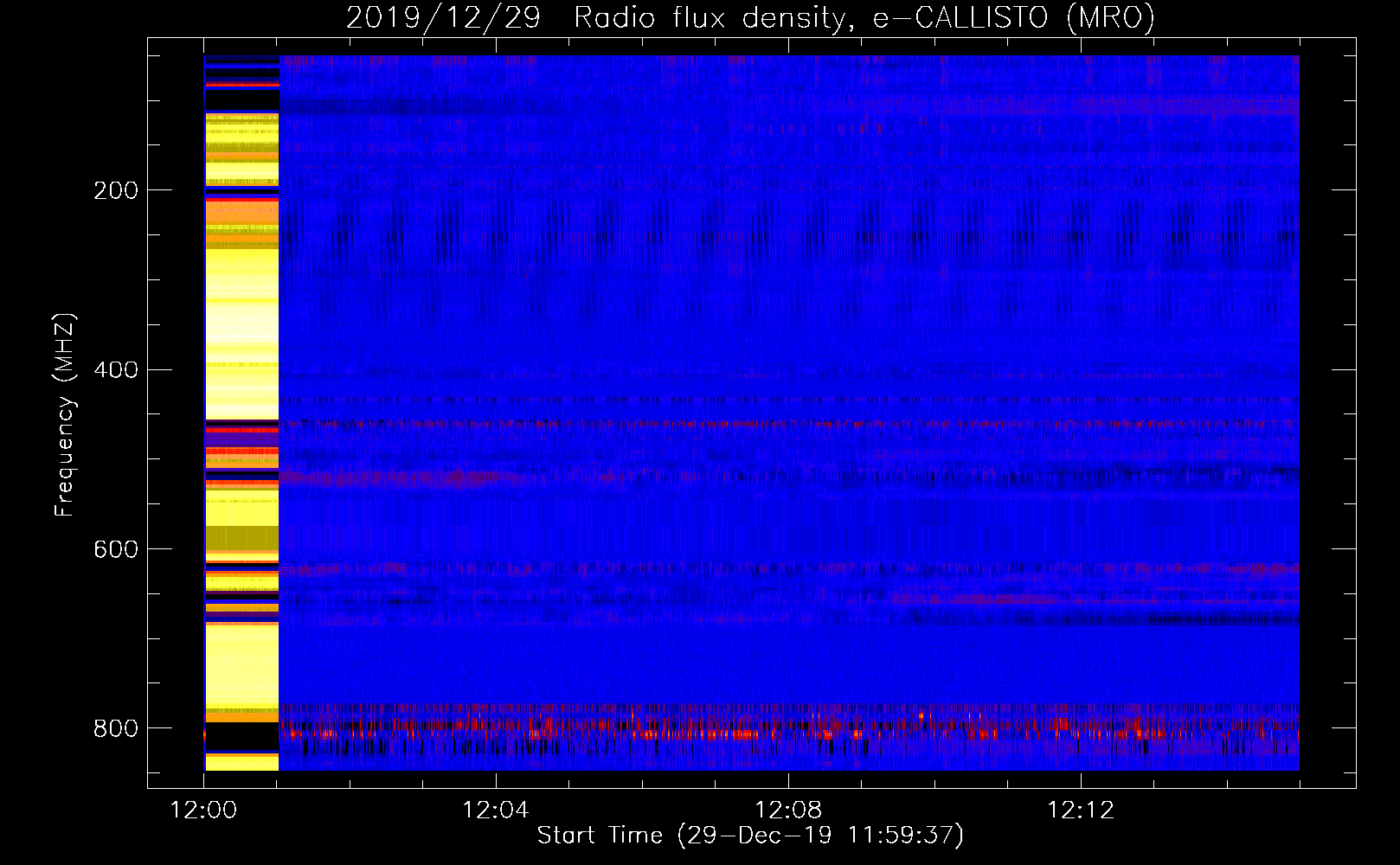Click the 'Start Time (29-Dec-19 11:59:37)' label
Image resolution: width=1400 pixels, height=865 pixels.
coord(750,836)
